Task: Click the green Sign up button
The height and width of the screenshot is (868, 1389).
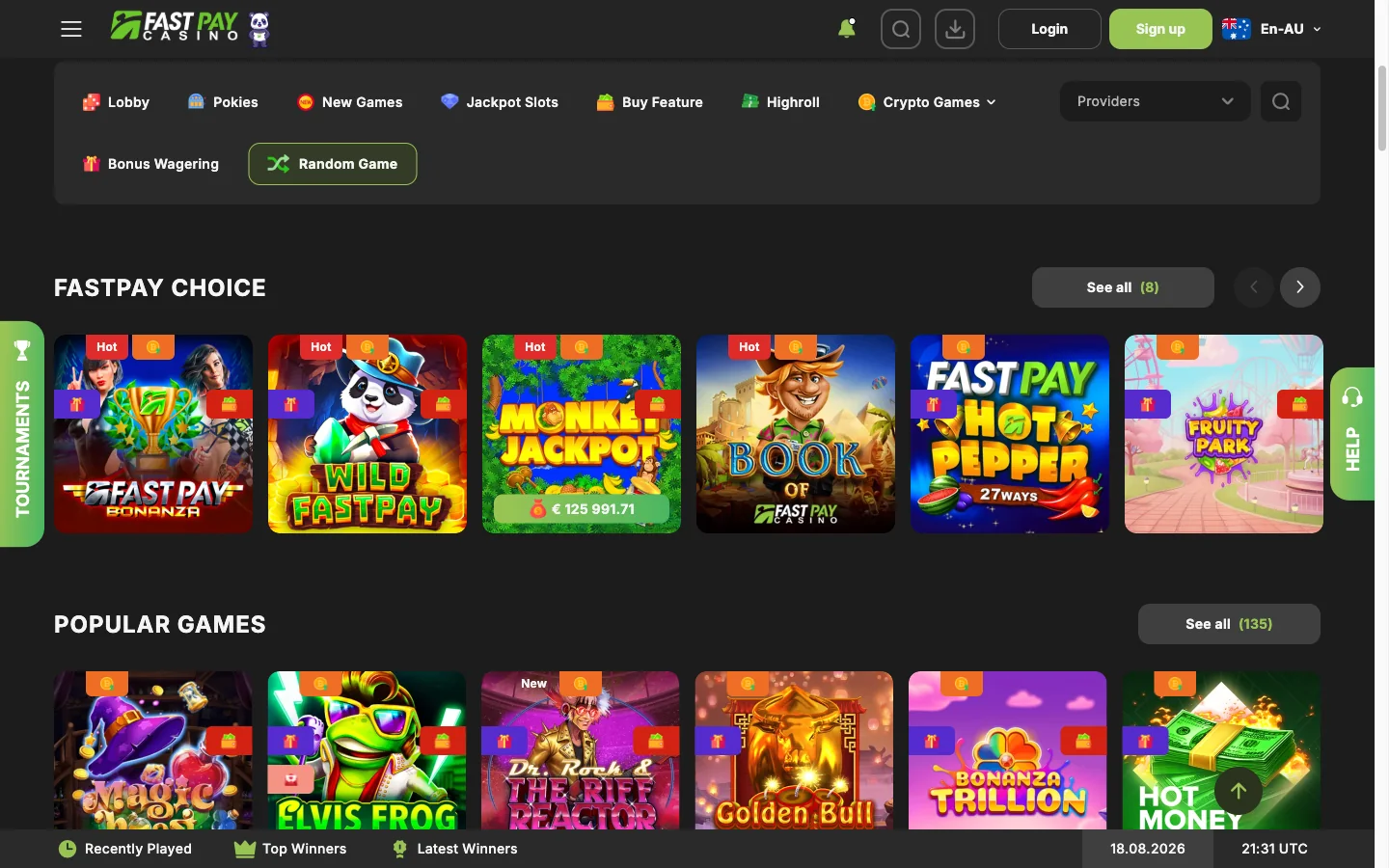Action: click(x=1160, y=29)
